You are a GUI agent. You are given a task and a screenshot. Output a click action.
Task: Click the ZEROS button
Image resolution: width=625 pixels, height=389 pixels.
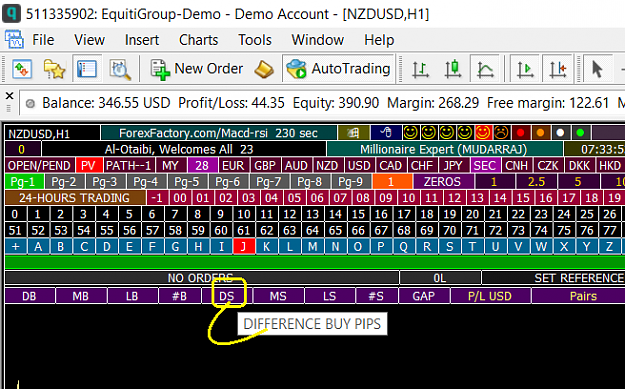[x=443, y=182]
